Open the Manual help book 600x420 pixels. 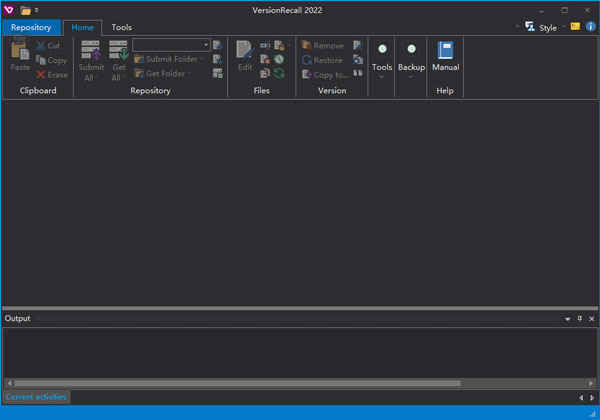(445, 57)
